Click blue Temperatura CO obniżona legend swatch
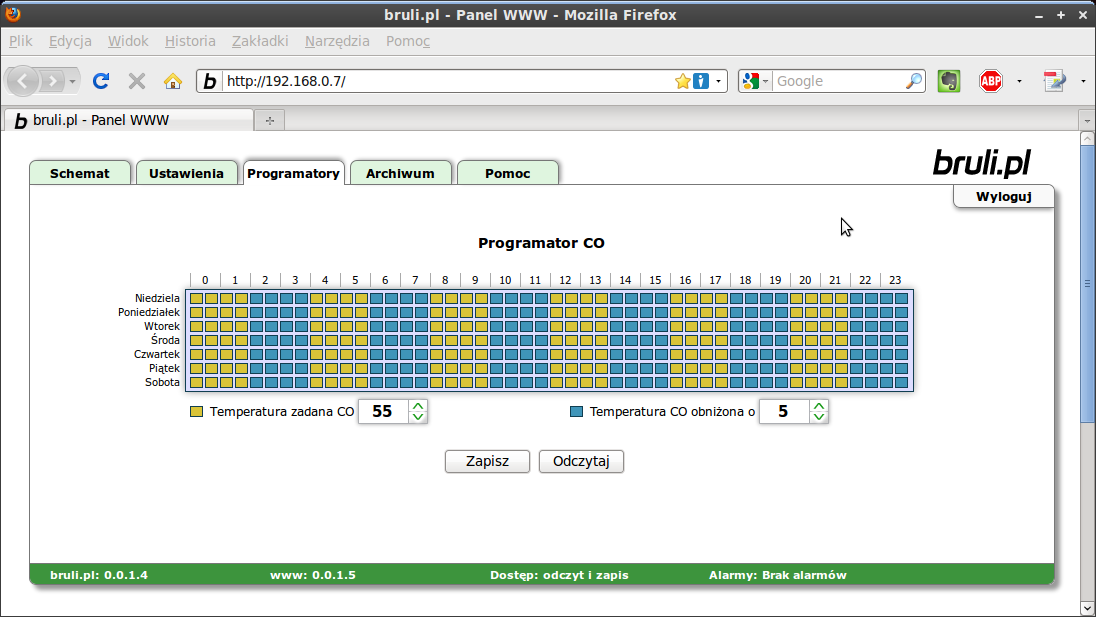The height and width of the screenshot is (617, 1096). point(577,412)
